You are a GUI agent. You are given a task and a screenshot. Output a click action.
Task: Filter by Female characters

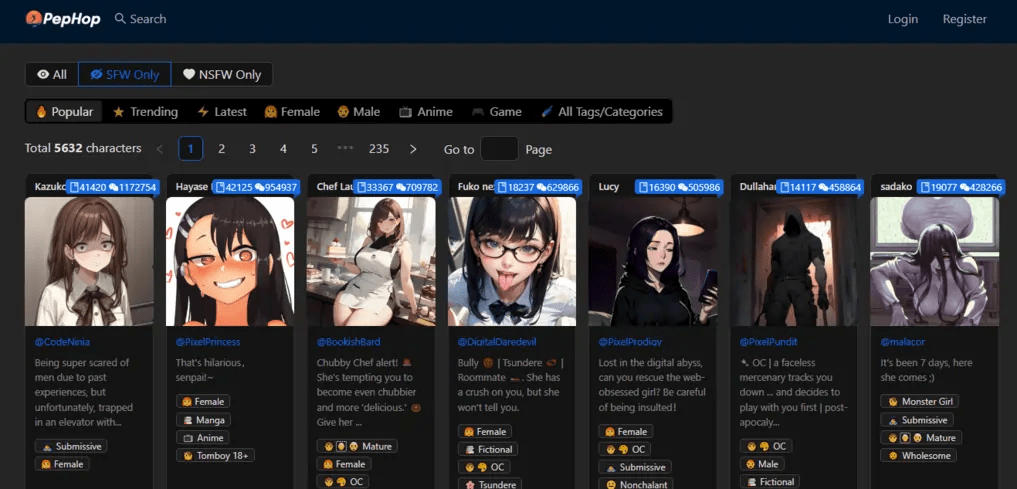292,112
